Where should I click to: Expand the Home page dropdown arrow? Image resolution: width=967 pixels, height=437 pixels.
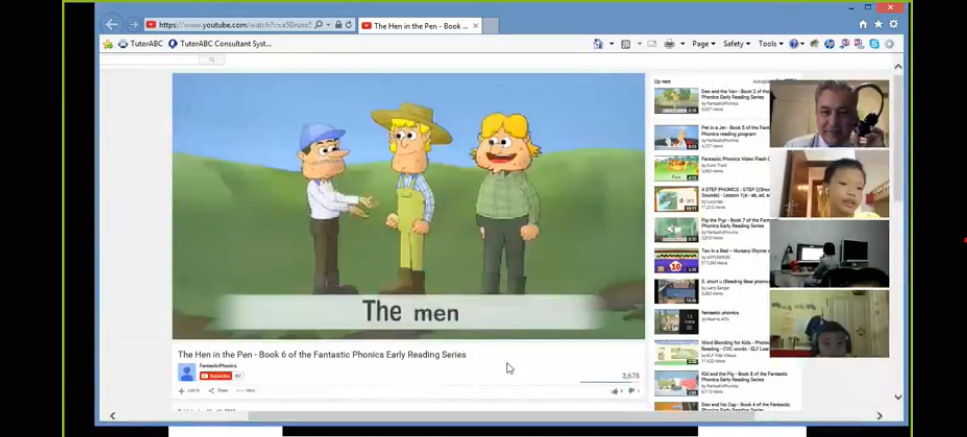pyautogui.click(x=611, y=44)
